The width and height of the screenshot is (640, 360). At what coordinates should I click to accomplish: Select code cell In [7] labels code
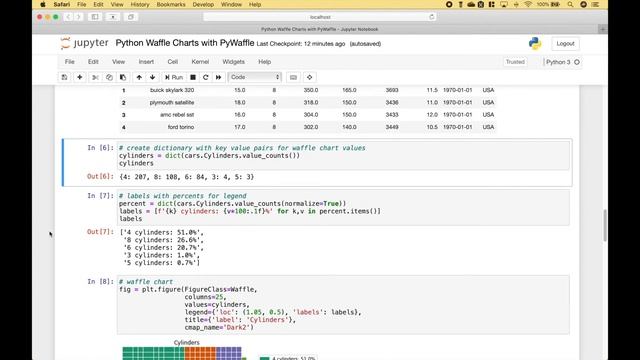(x=343, y=207)
